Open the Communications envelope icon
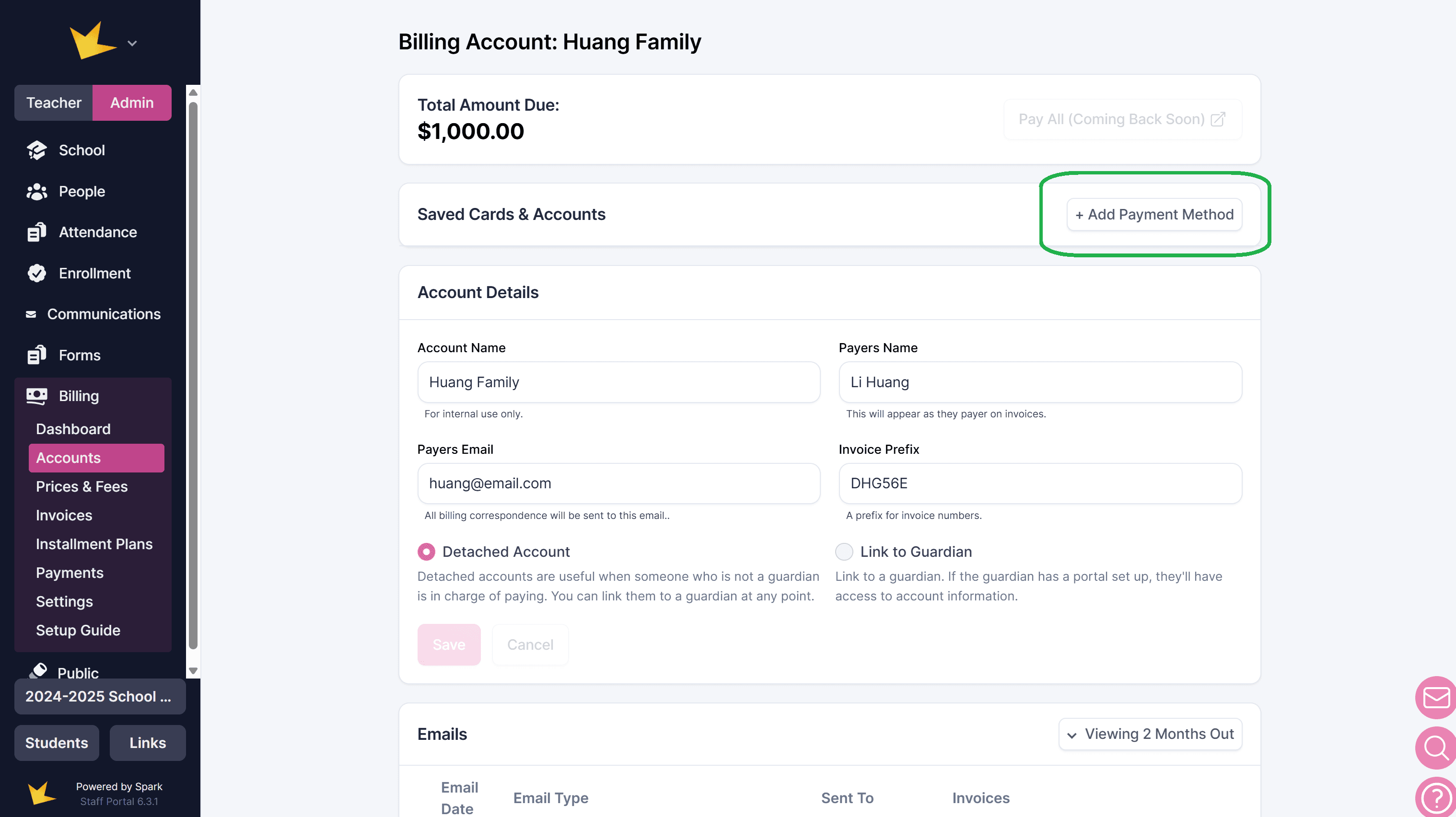The width and height of the screenshot is (1456, 817). pyautogui.click(x=31, y=314)
